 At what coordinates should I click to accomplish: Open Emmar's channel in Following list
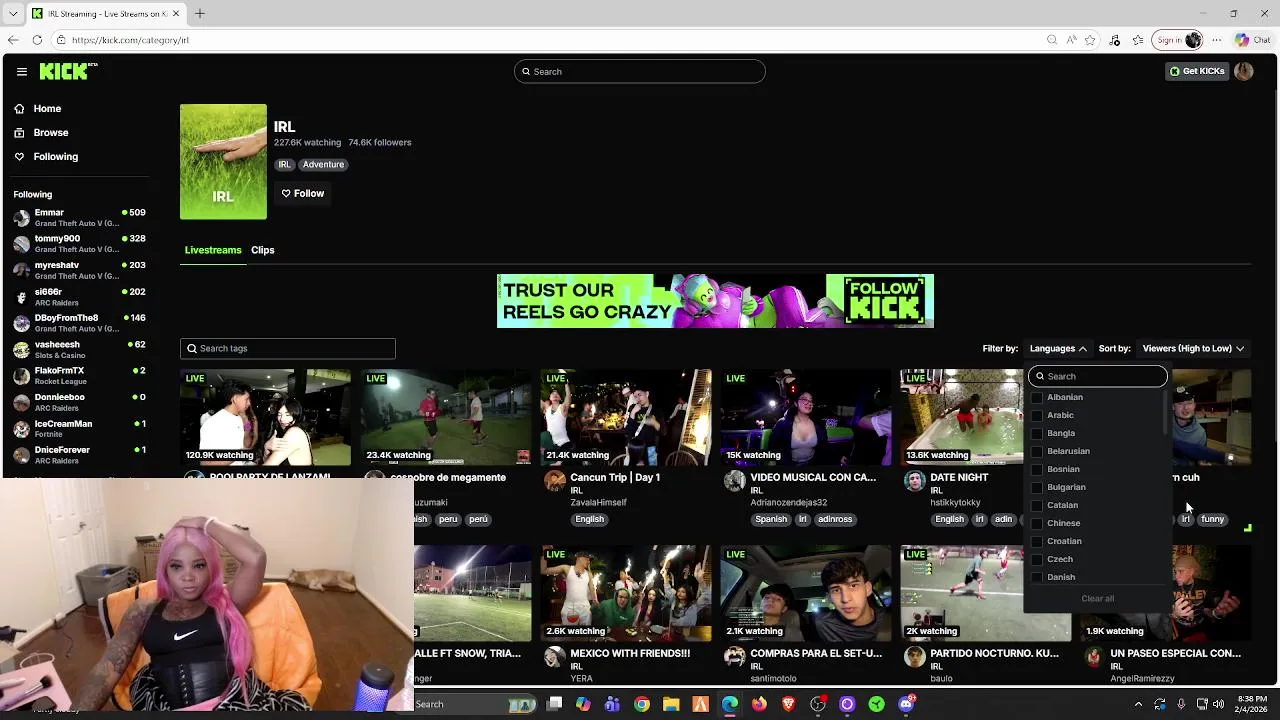[x=79, y=217]
